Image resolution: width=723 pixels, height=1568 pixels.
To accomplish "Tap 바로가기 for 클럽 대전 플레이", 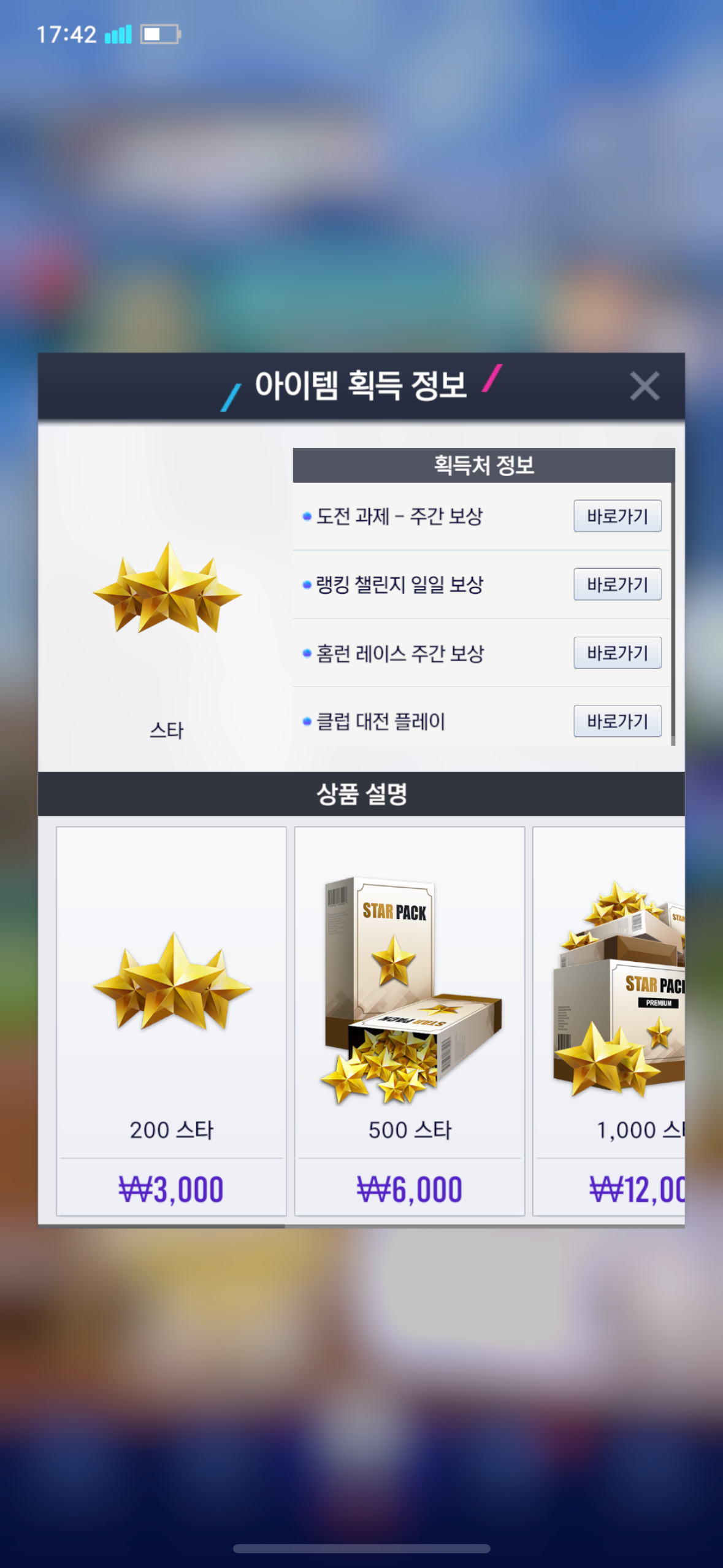I will click(617, 721).
